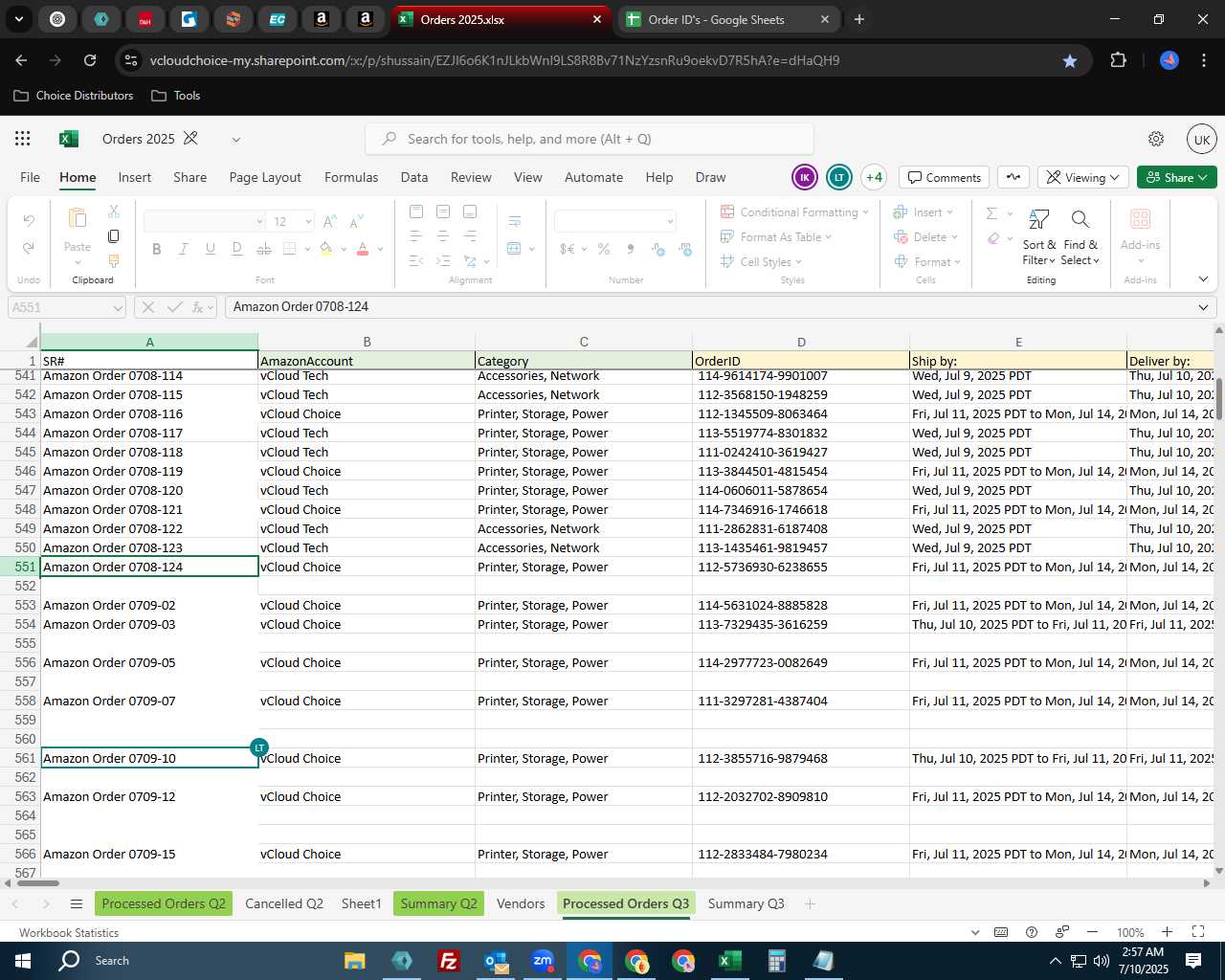Click the All Sheets list icon

click(77, 903)
